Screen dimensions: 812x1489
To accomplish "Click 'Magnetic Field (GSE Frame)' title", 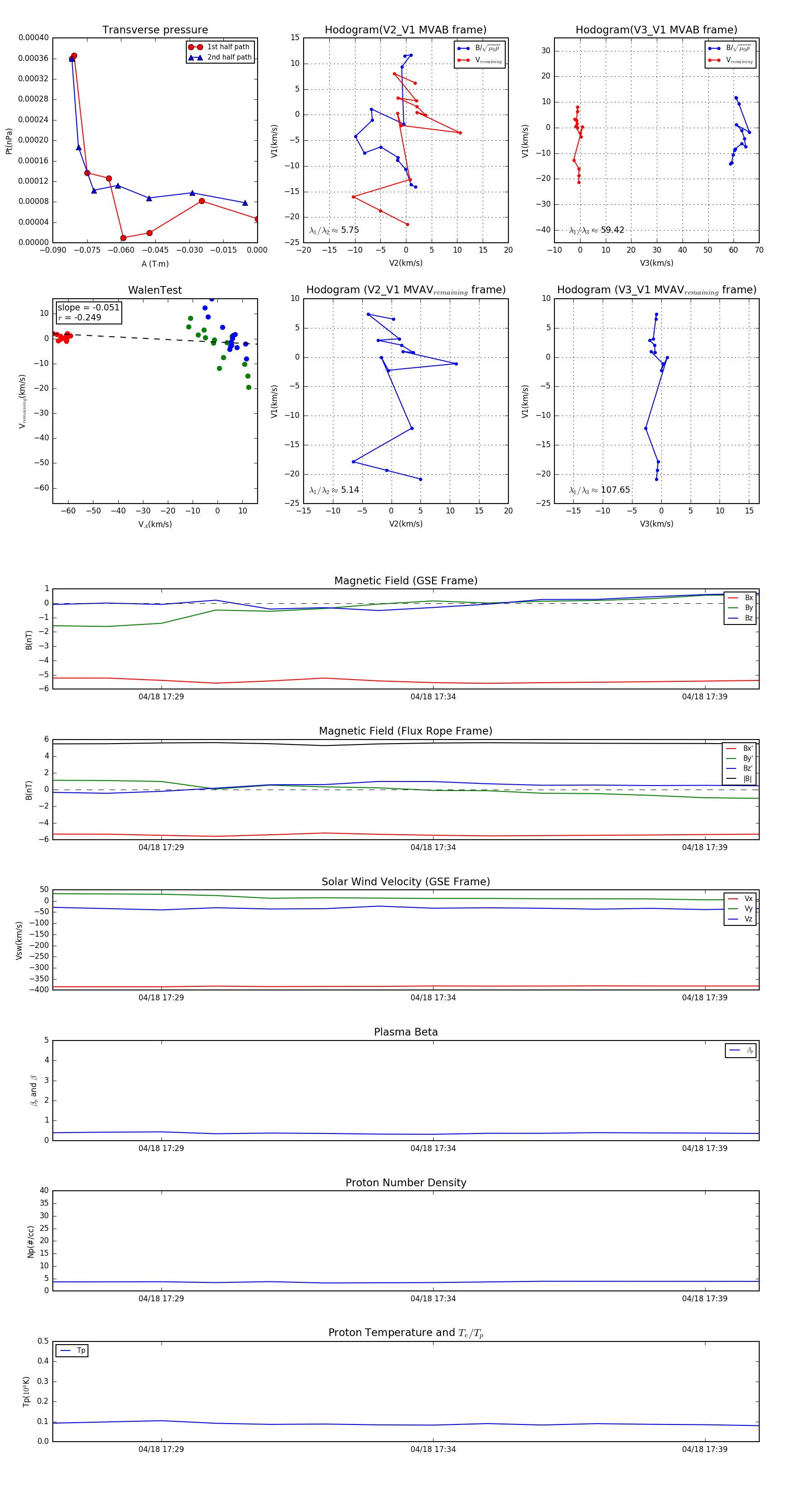I will pyautogui.click(x=406, y=581).
